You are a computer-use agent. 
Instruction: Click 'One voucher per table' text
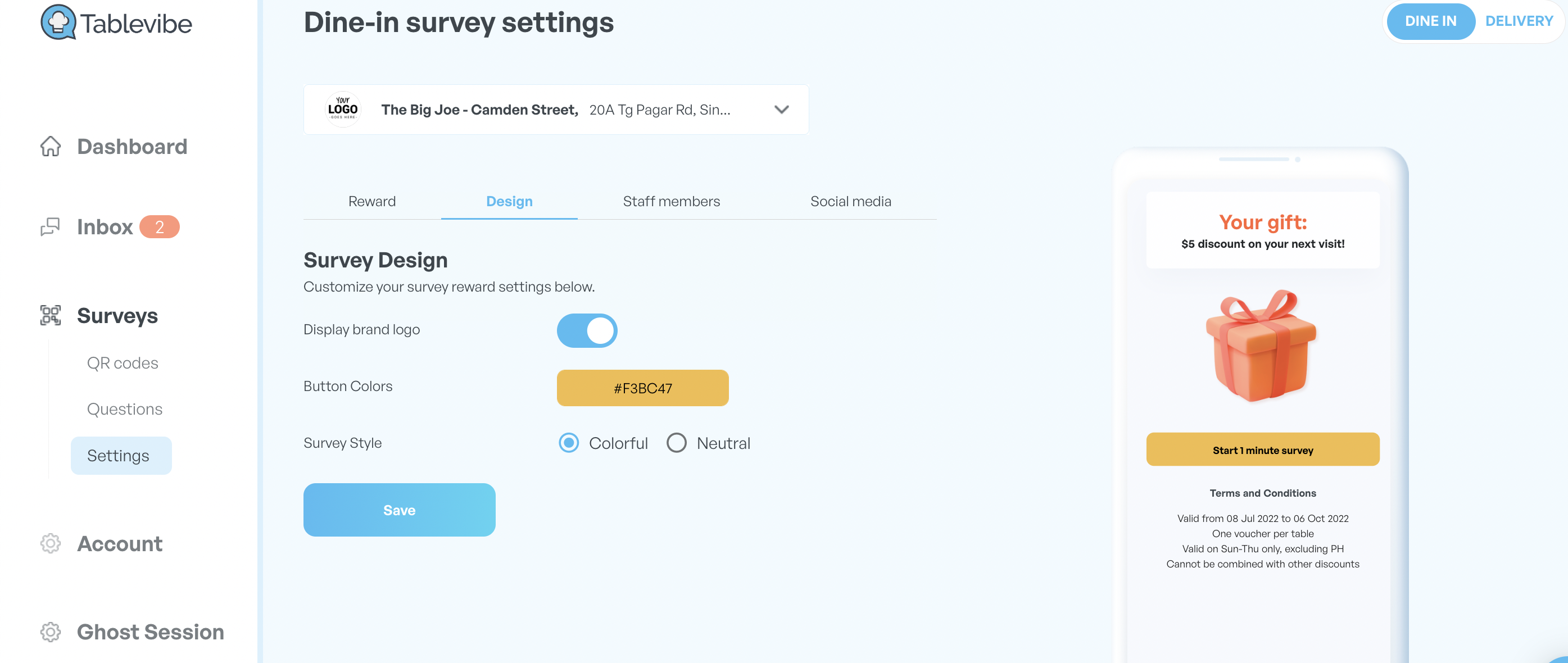click(x=1262, y=534)
